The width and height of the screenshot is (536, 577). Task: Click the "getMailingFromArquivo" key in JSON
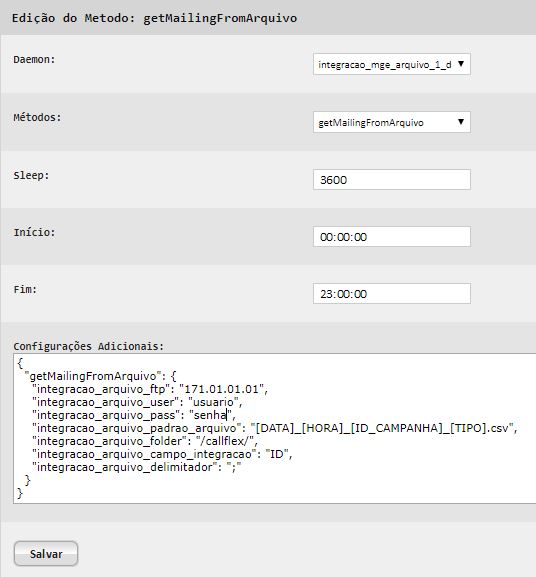[93, 376]
